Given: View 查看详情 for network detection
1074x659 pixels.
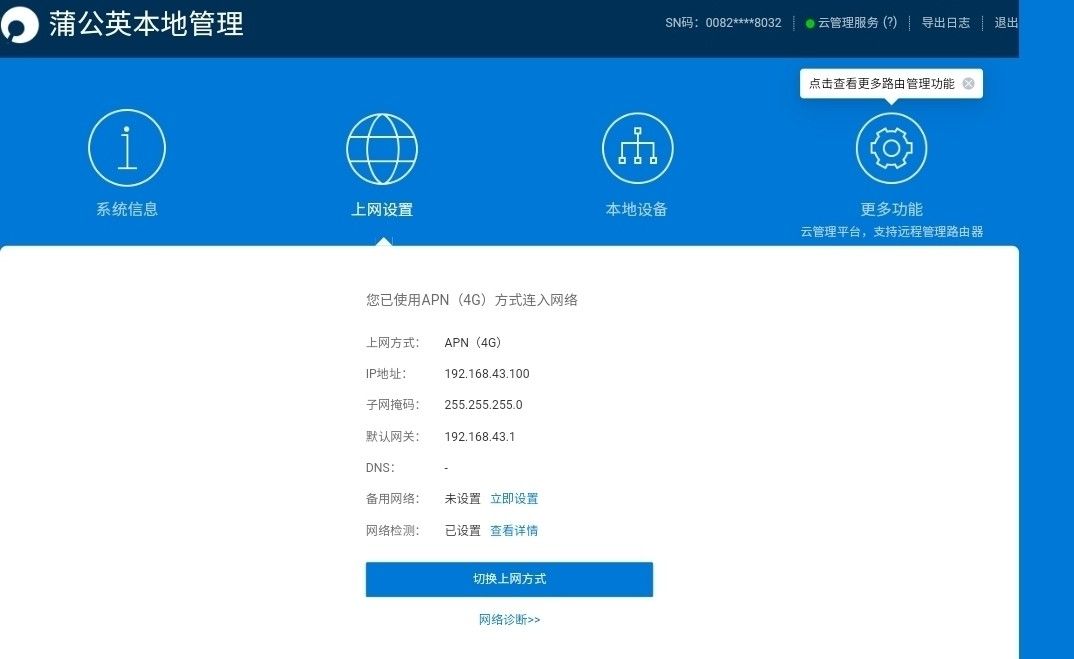Looking at the screenshot, I should (x=514, y=531).
